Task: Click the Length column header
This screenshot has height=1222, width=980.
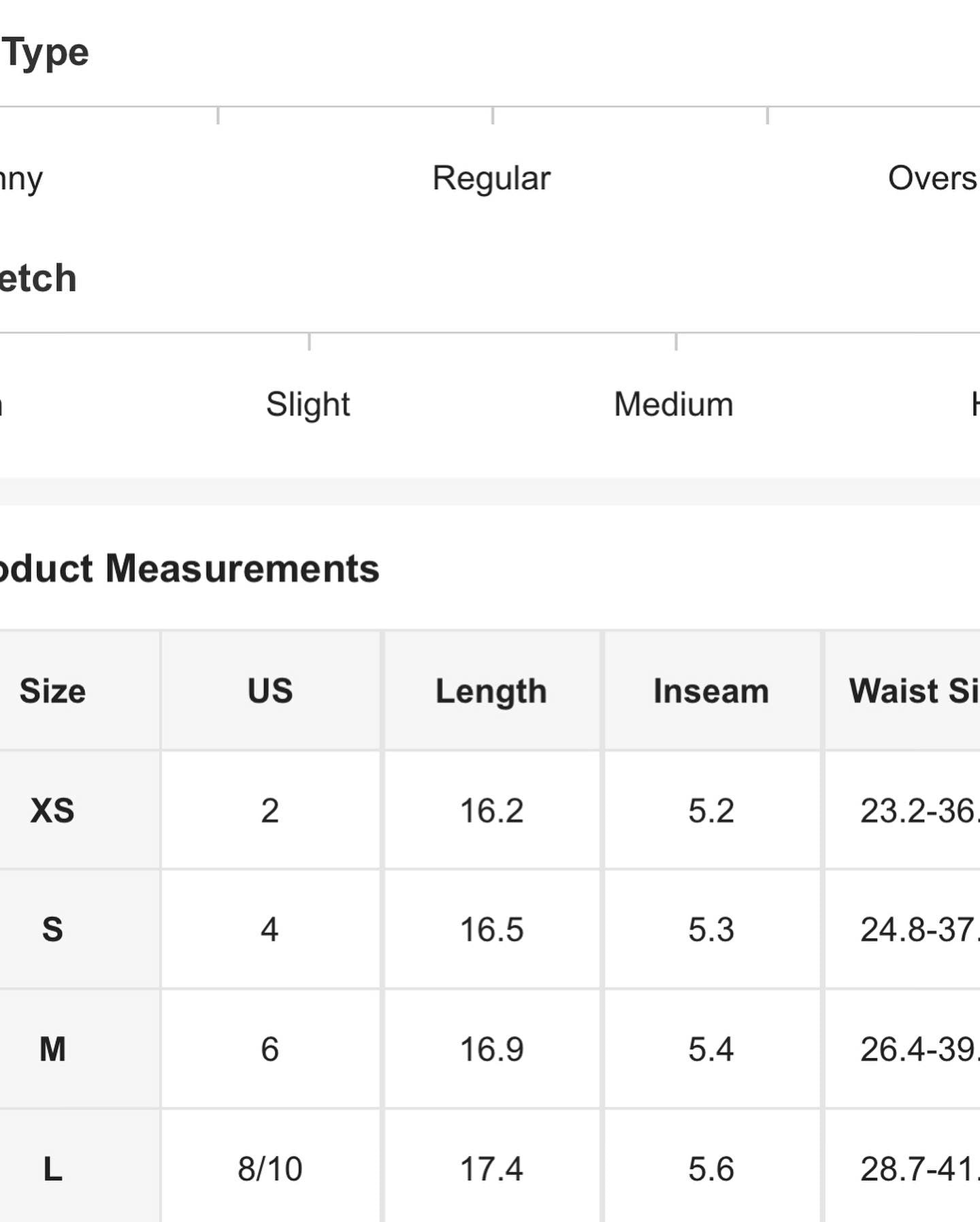Action: pos(491,692)
